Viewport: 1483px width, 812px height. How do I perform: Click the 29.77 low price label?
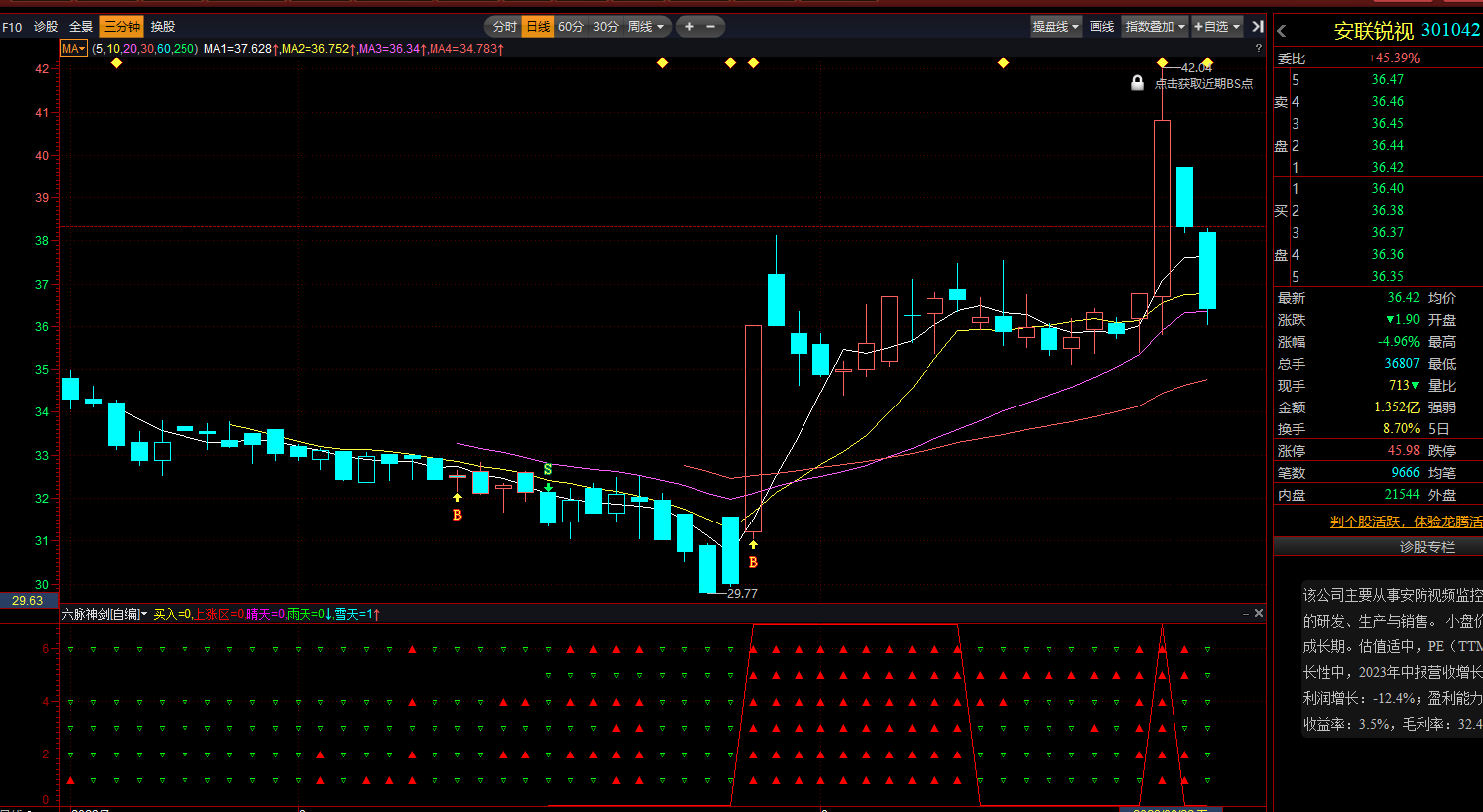(742, 594)
